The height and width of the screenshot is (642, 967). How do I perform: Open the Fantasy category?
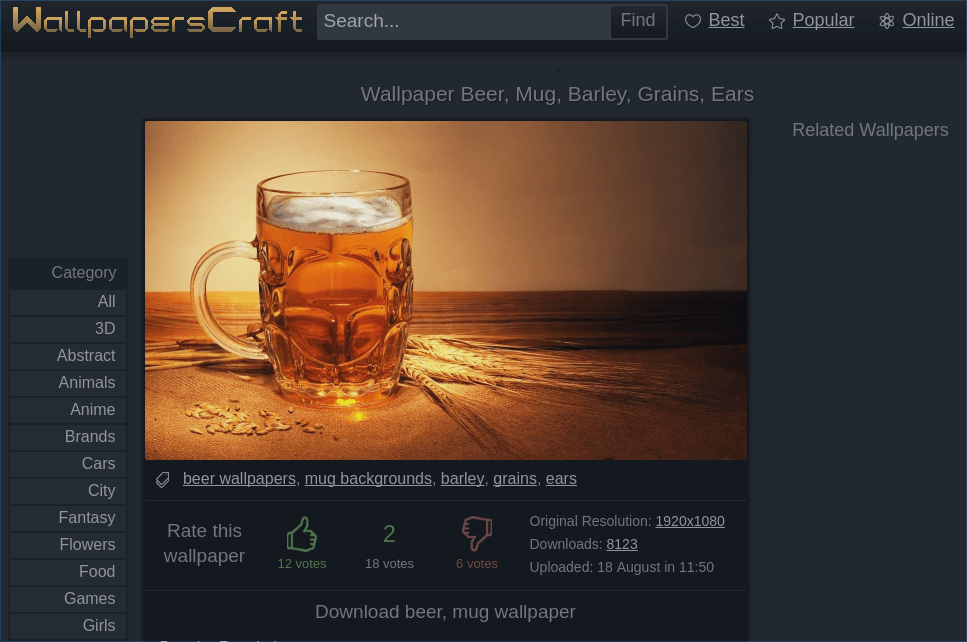click(86, 517)
